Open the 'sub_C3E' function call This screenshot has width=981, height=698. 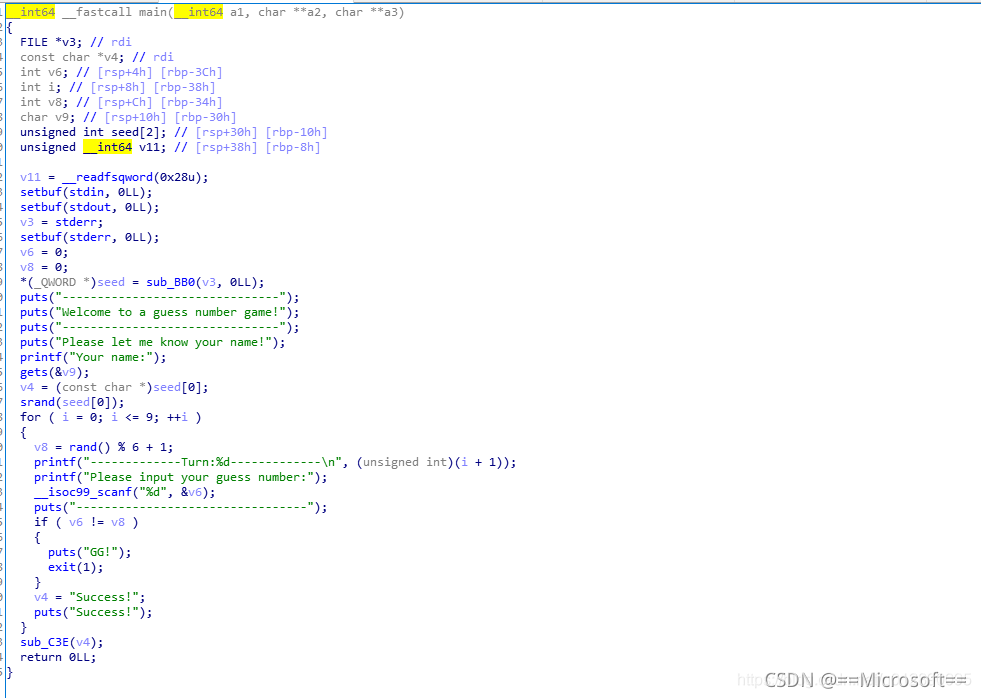(61, 642)
